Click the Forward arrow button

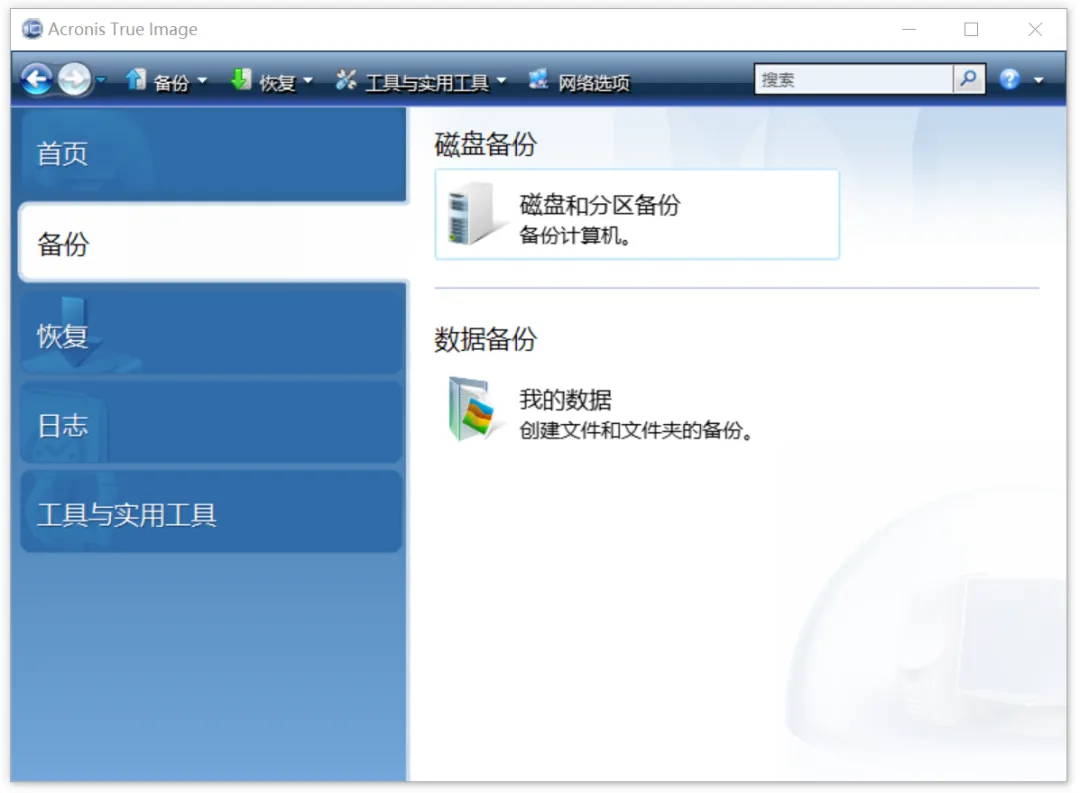74,79
